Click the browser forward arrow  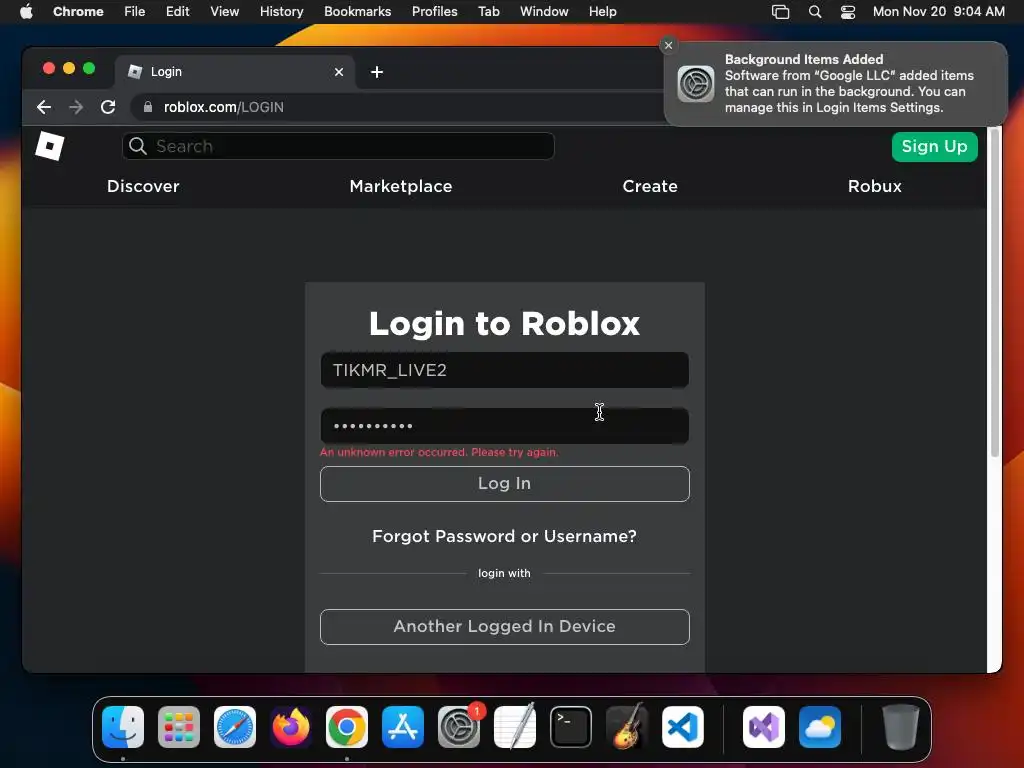pyautogui.click(x=76, y=107)
